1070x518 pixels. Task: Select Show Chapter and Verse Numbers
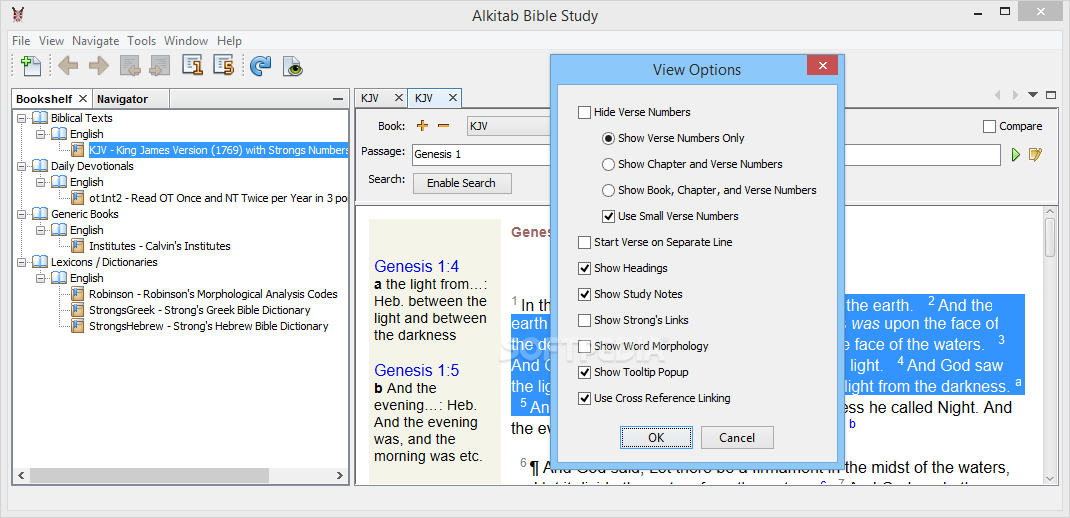[x=608, y=164]
